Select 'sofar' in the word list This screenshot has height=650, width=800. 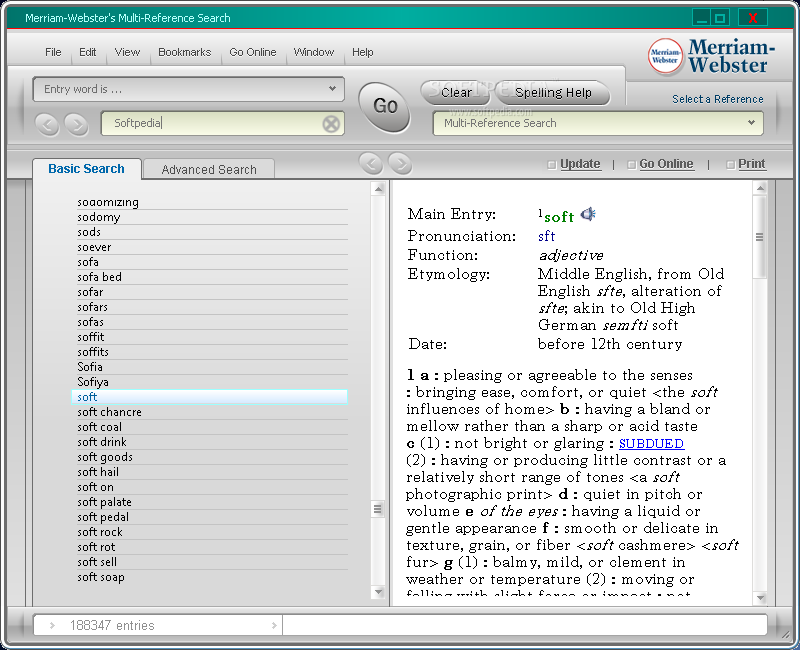click(210, 292)
